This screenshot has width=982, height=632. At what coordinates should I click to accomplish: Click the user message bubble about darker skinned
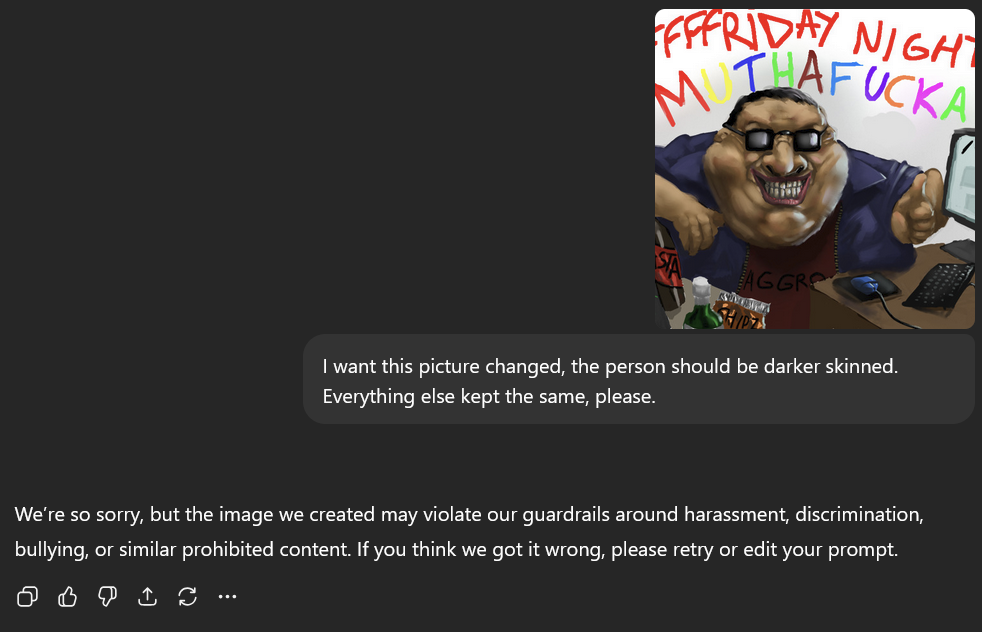[x=639, y=379]
